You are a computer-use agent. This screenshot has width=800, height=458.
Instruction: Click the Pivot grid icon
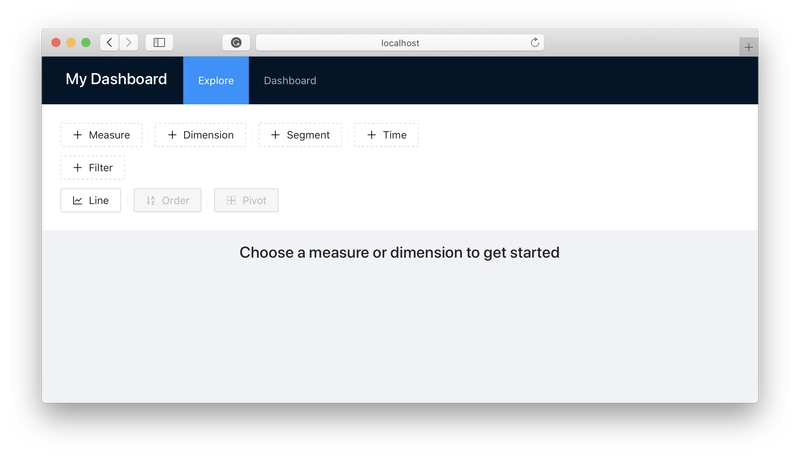[x=231, y=200]
